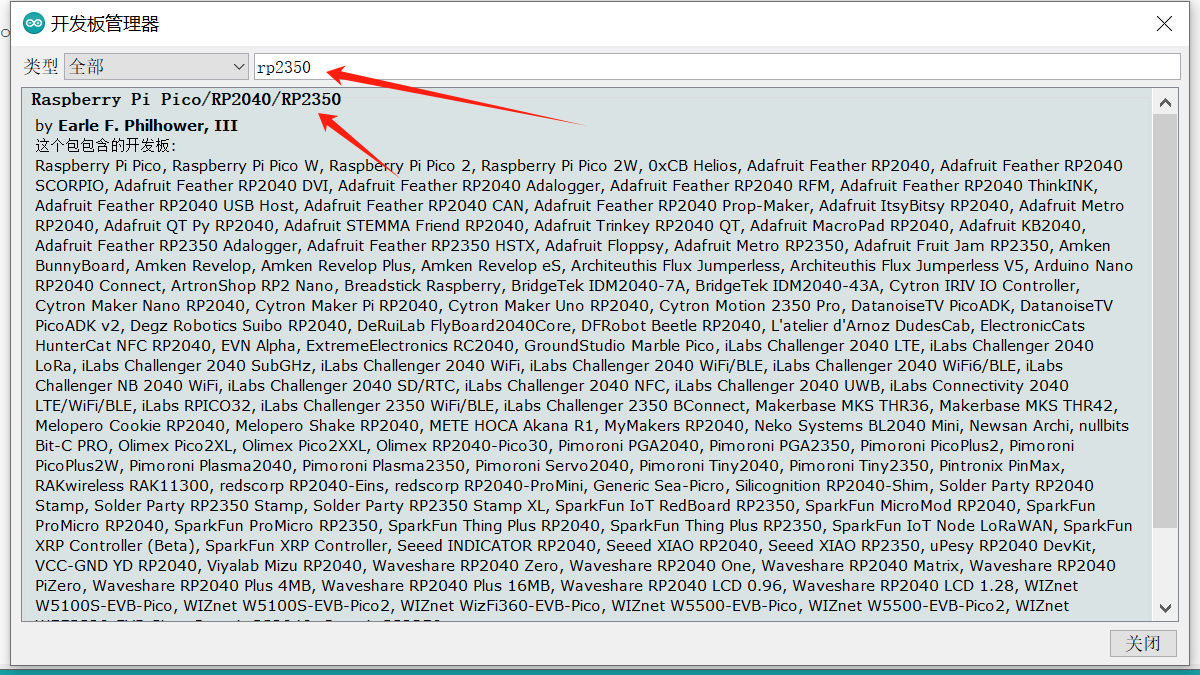Click 'Seeed XIAO RP2350' text
The image size is (1200, 675).
(x=843, y=546)
